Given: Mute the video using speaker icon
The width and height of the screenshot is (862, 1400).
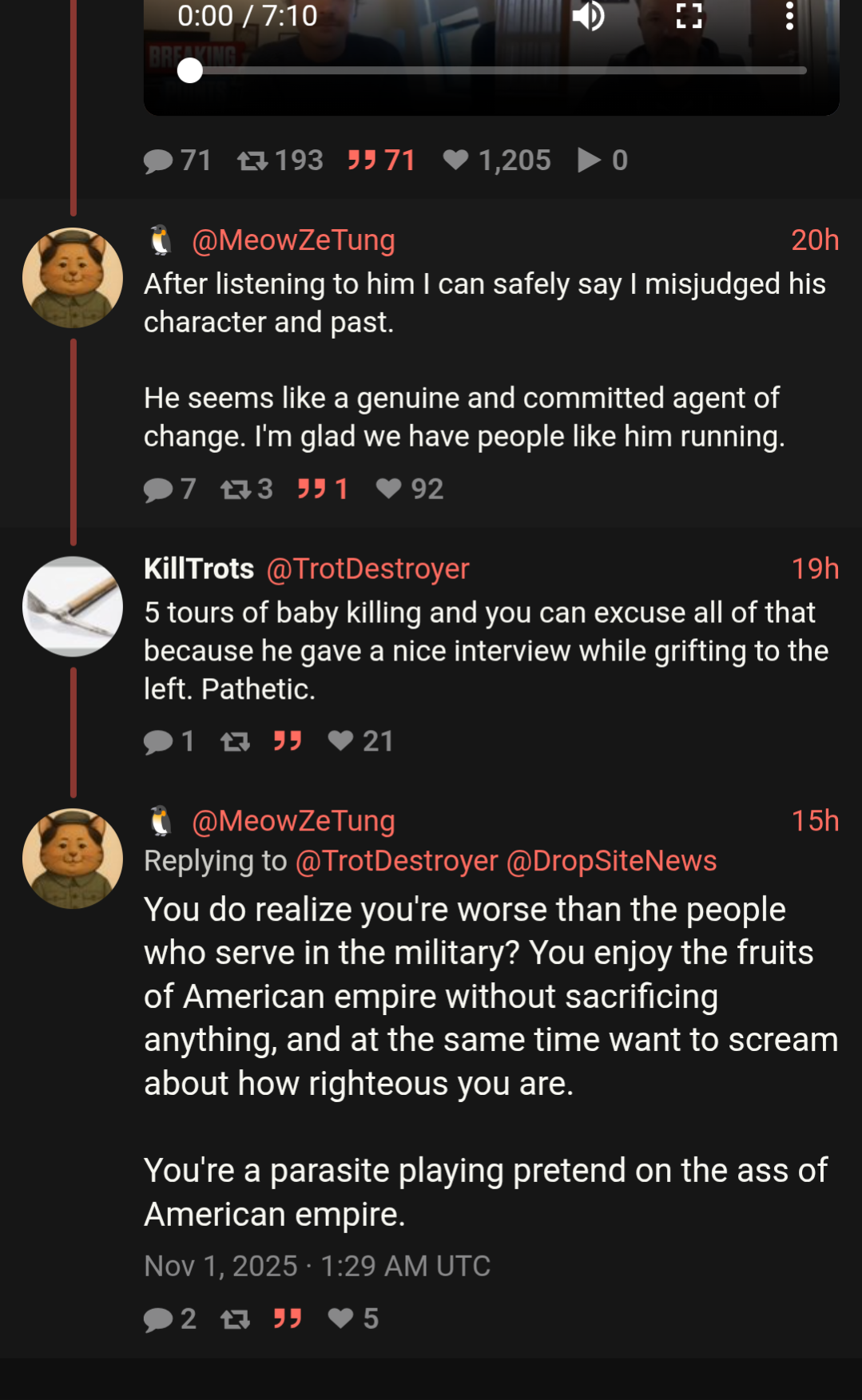Looking at the screenshot, I should (589, 16).
